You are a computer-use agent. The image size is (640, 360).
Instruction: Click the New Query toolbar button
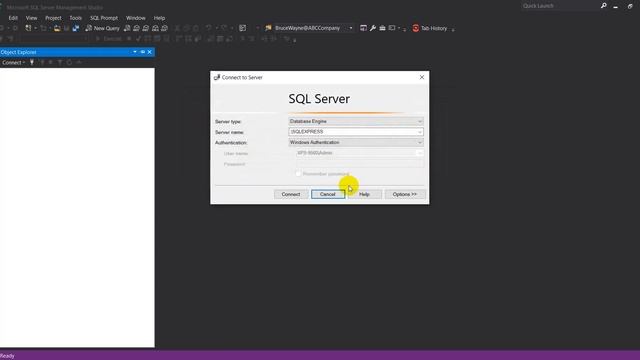pyautogui.click(x=102, y=28)
